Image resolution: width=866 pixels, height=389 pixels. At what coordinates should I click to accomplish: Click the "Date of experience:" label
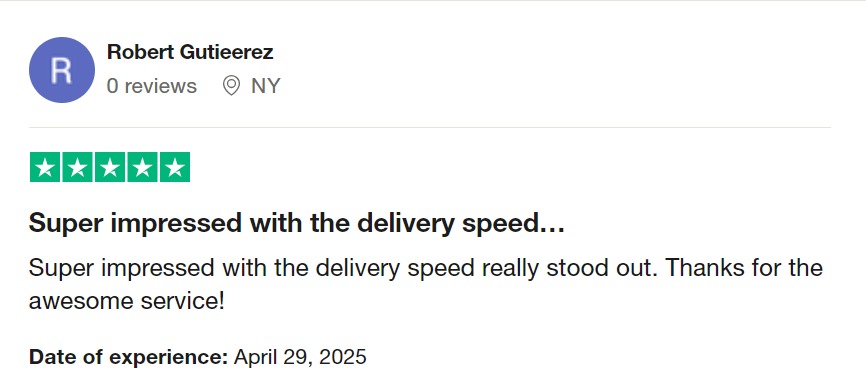[x=128, y=357]
